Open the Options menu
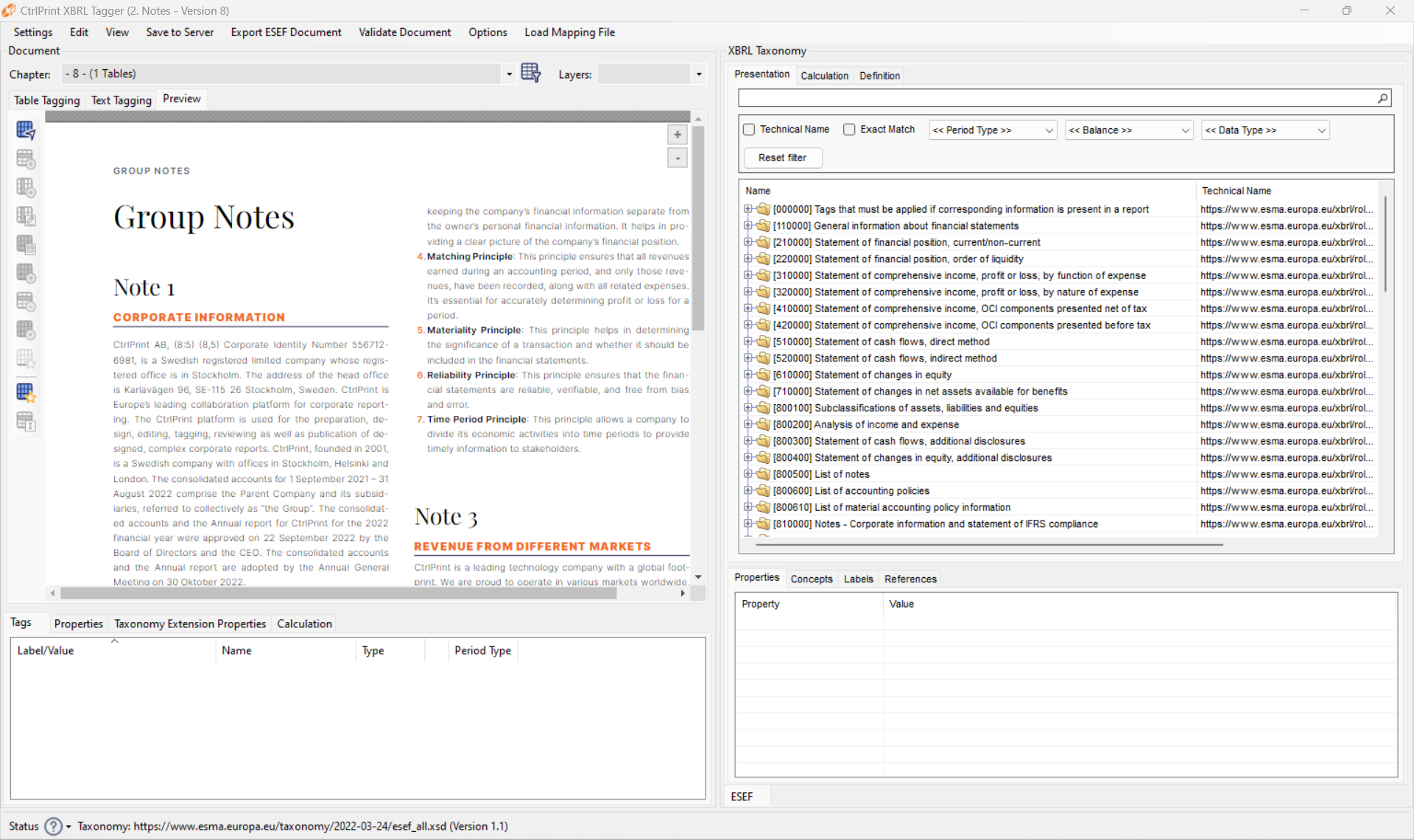This screenshot has width=1414, height=840. [488, 32]
